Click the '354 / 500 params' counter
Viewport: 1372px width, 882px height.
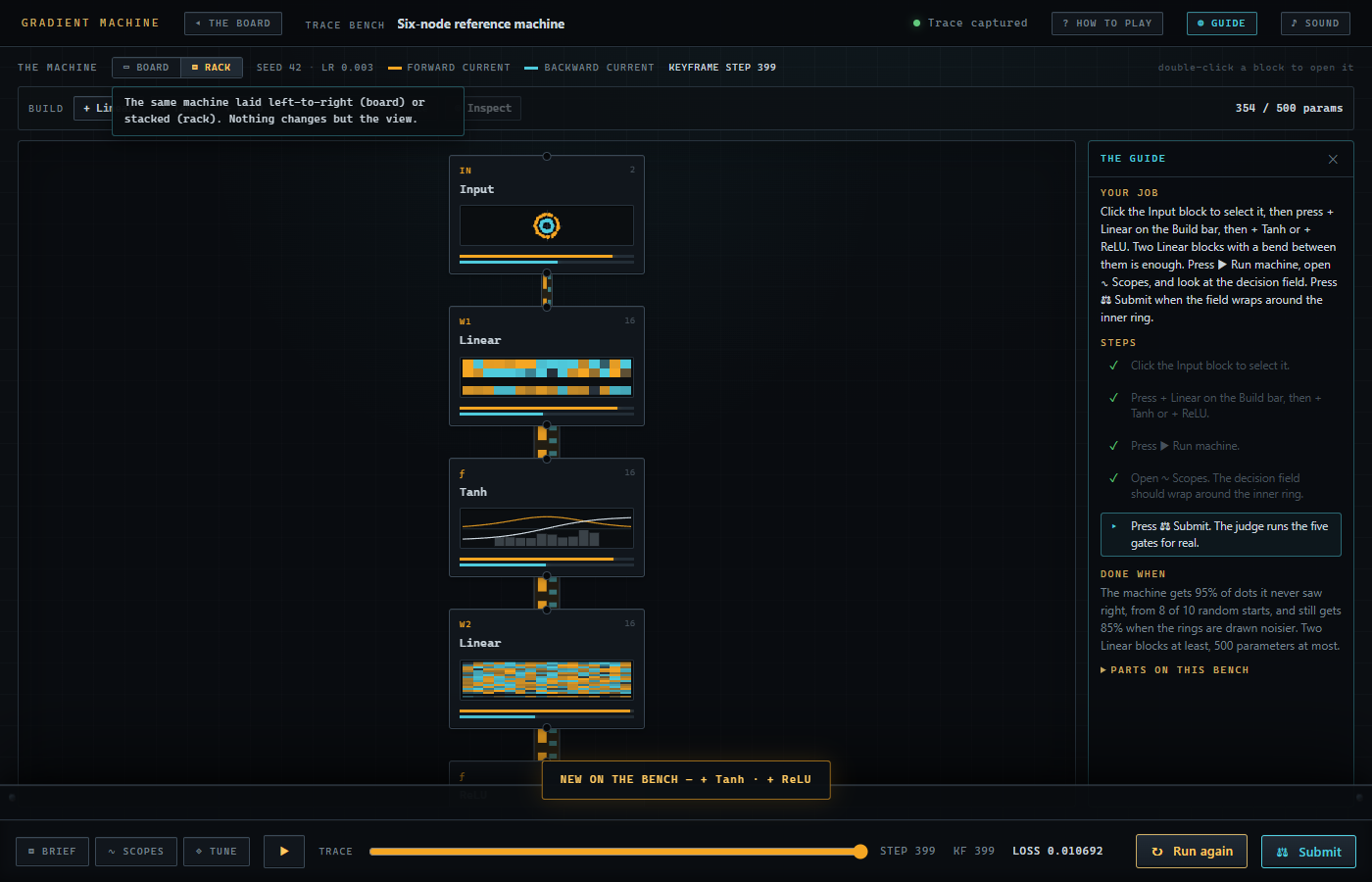pyautogui.click(x=1289, y=109)
